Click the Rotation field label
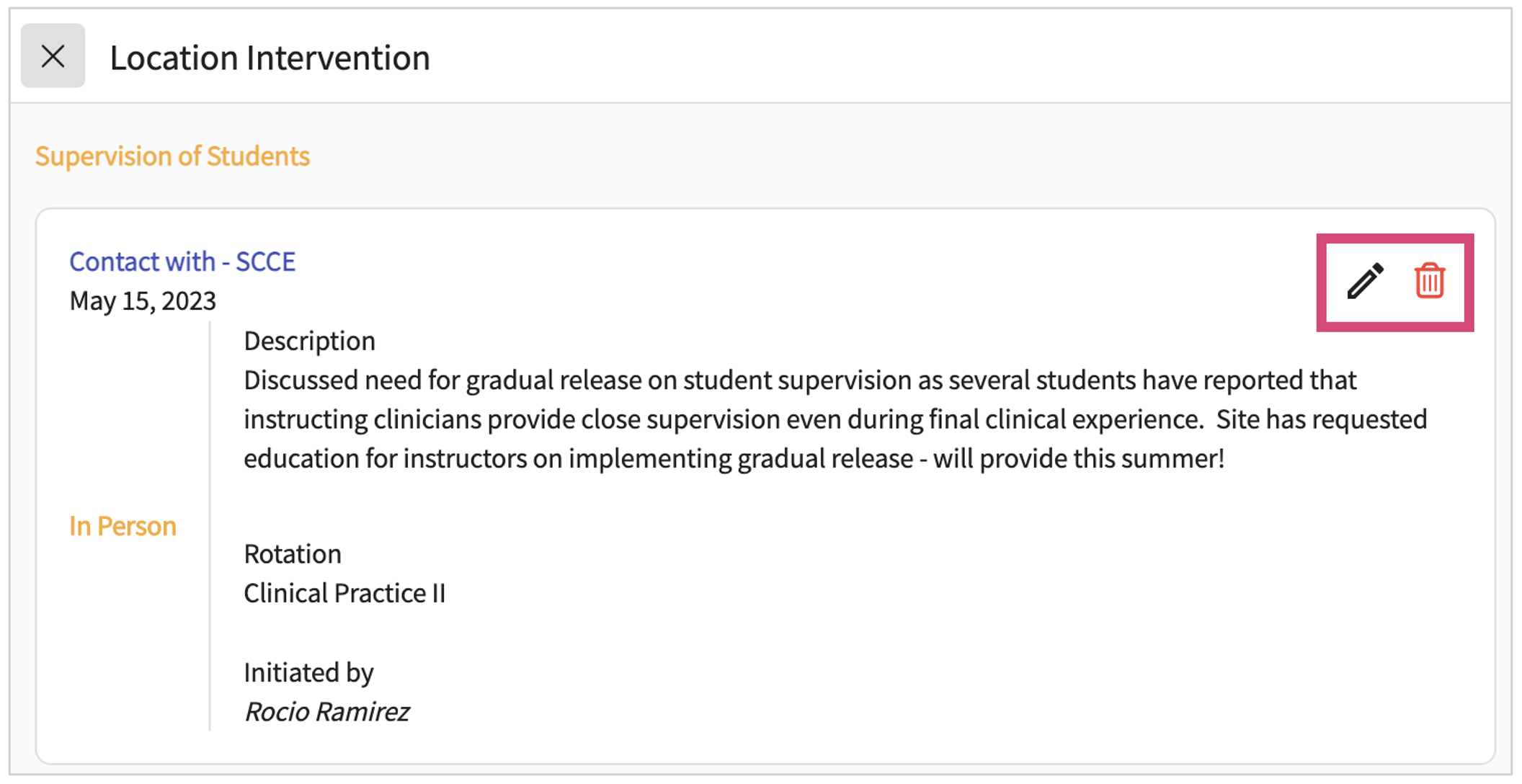 [x=293, y=554]
